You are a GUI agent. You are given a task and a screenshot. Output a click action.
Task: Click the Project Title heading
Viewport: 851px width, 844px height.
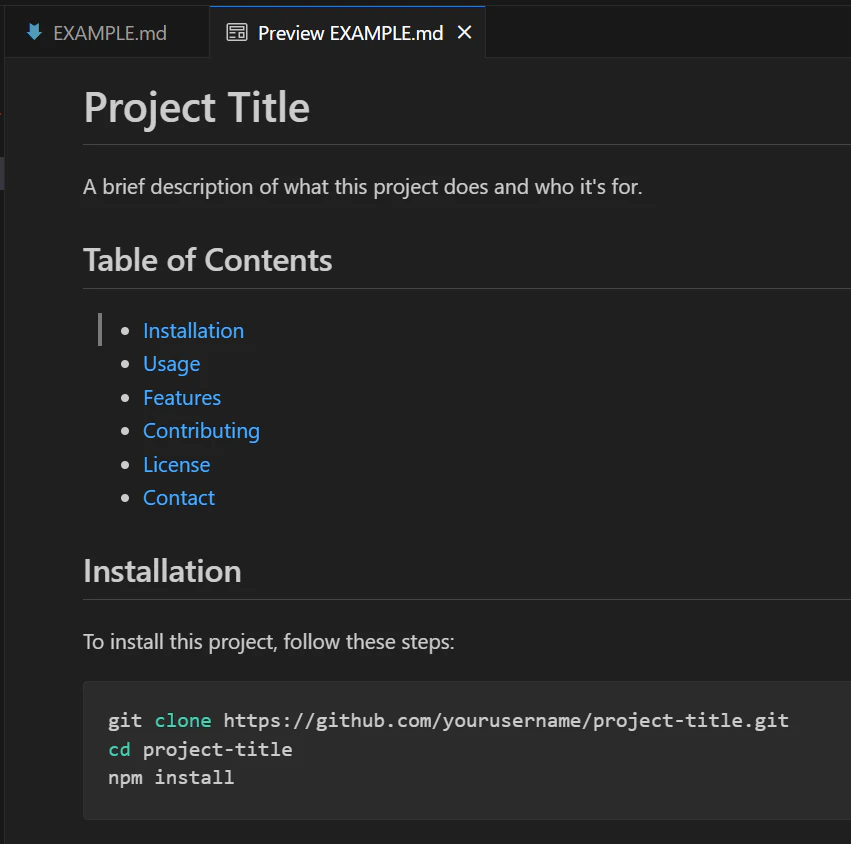coord(196,107)
